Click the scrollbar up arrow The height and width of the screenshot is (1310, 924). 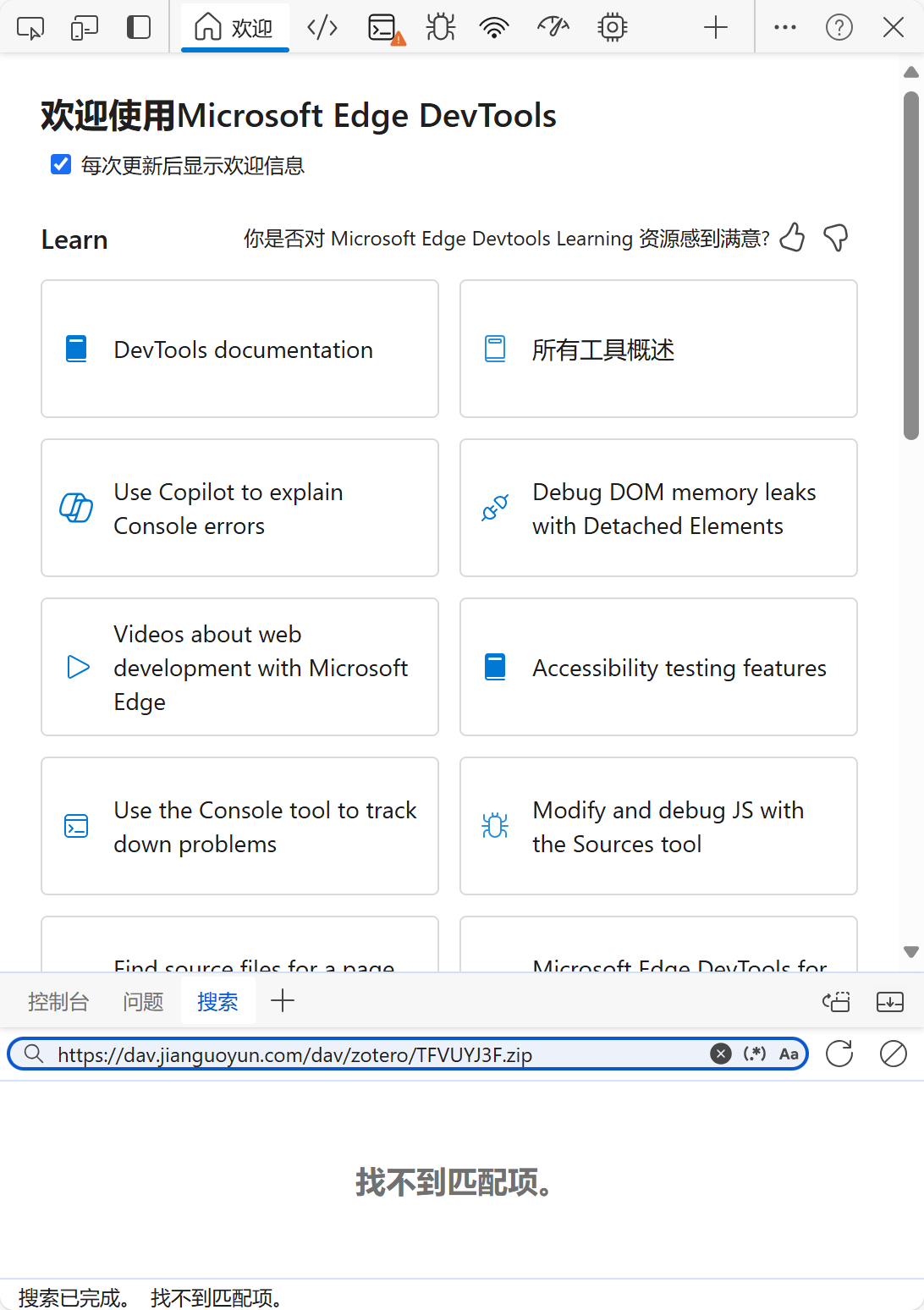(x=911, y=72)
